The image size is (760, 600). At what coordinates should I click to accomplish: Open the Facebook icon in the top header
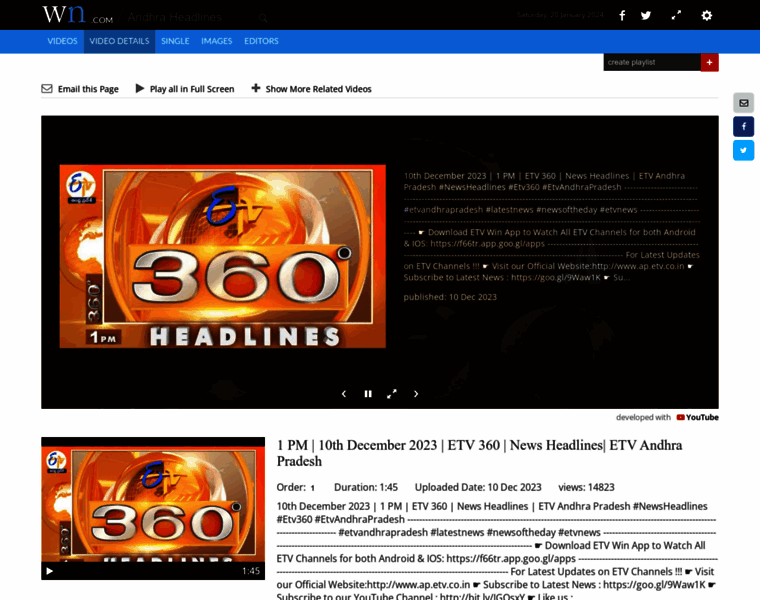pos(622,16)
